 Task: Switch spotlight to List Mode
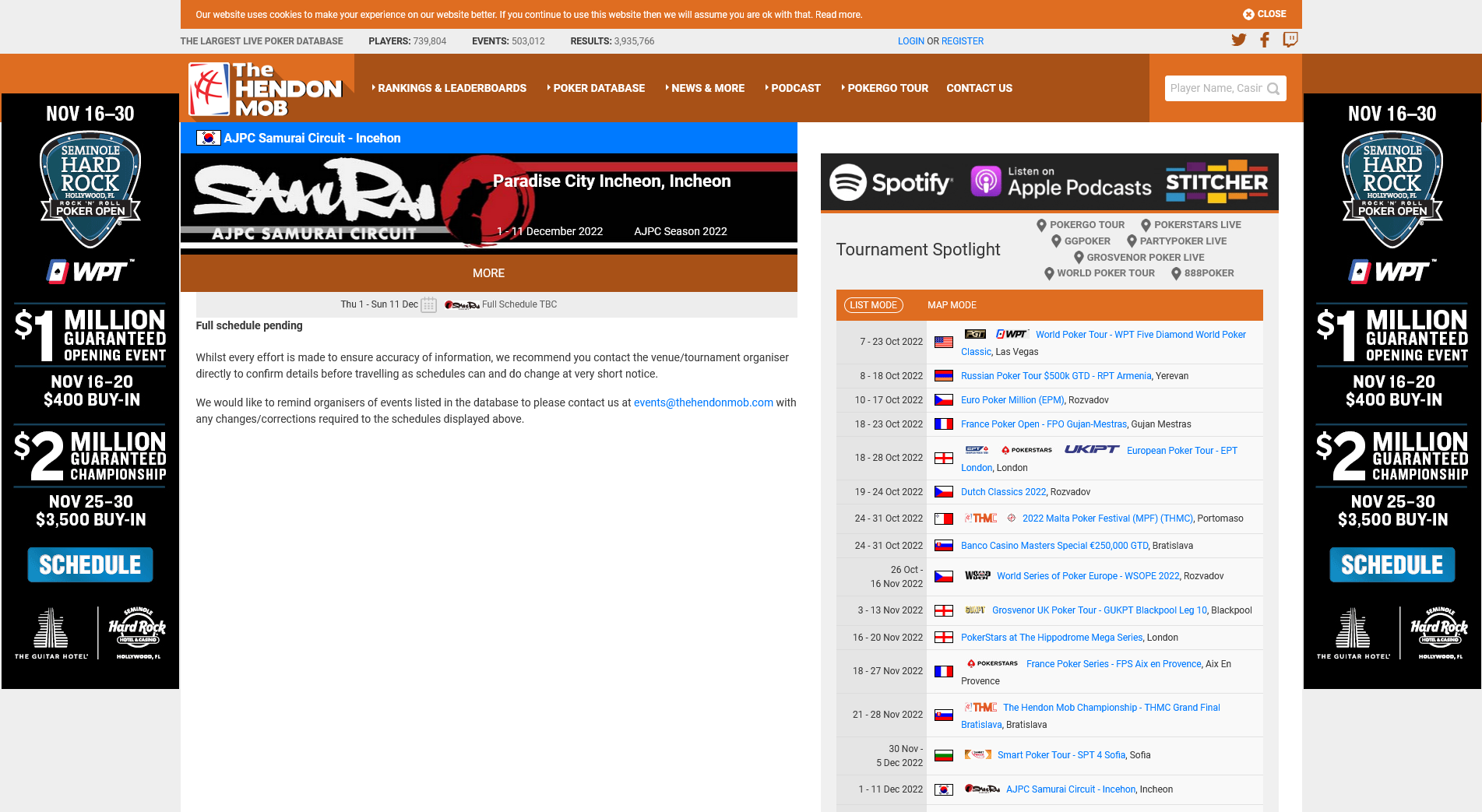pos(873,305)
